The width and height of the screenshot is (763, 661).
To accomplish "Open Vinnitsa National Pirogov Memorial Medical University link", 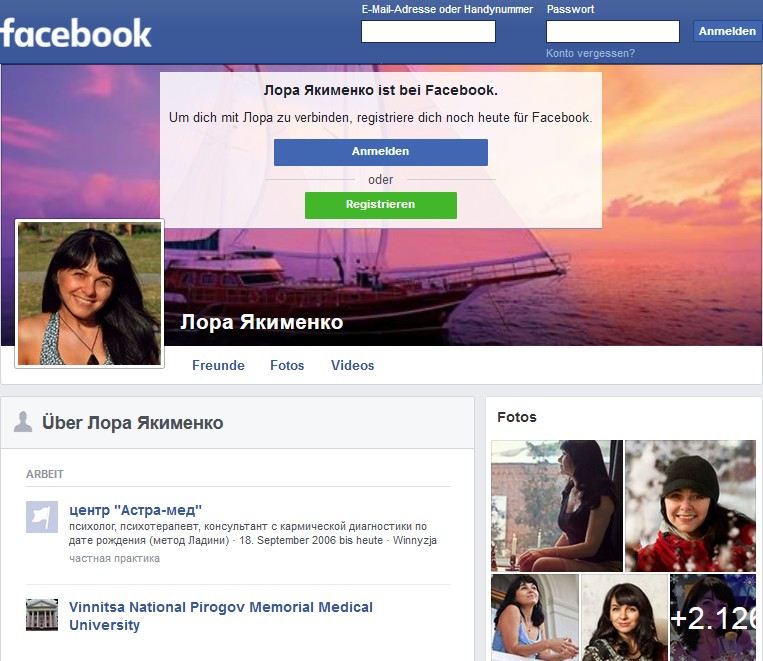I will [221, 616].
